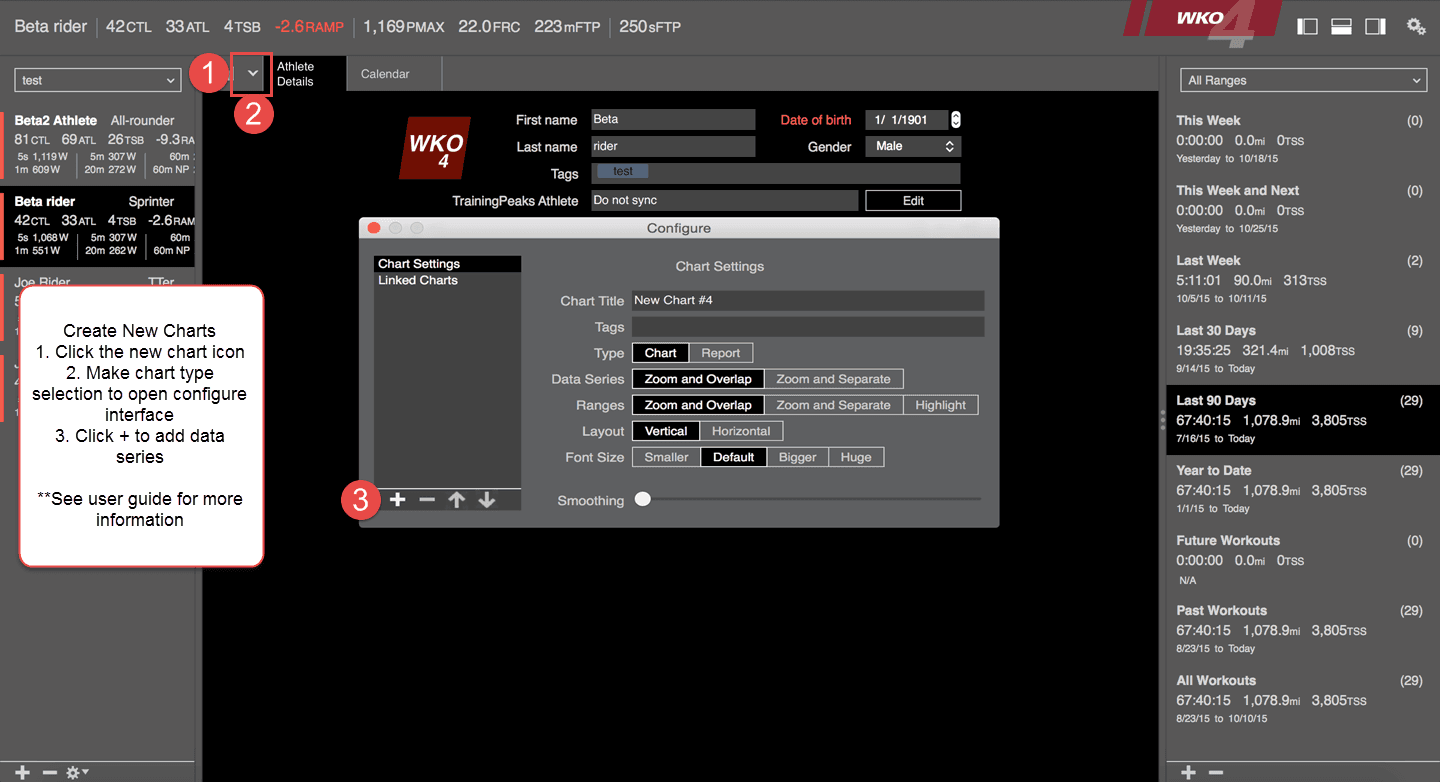This screenshot has width=1440, height=782.
Task: Set Data Series to Zoom and Separate
Action: [x=834, y=379]
